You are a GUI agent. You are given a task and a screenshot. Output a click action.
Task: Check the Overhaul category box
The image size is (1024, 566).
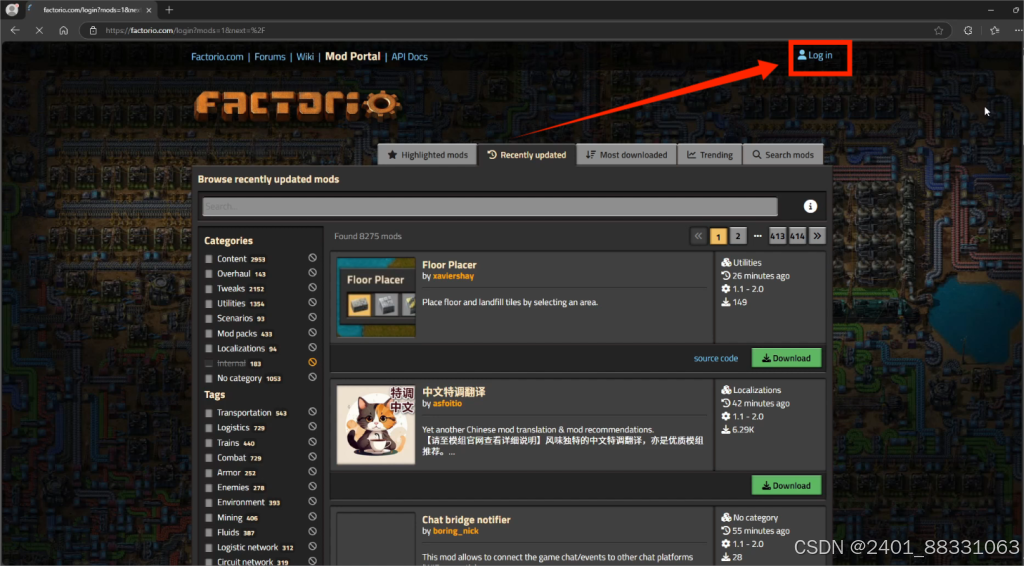point(209,274)
